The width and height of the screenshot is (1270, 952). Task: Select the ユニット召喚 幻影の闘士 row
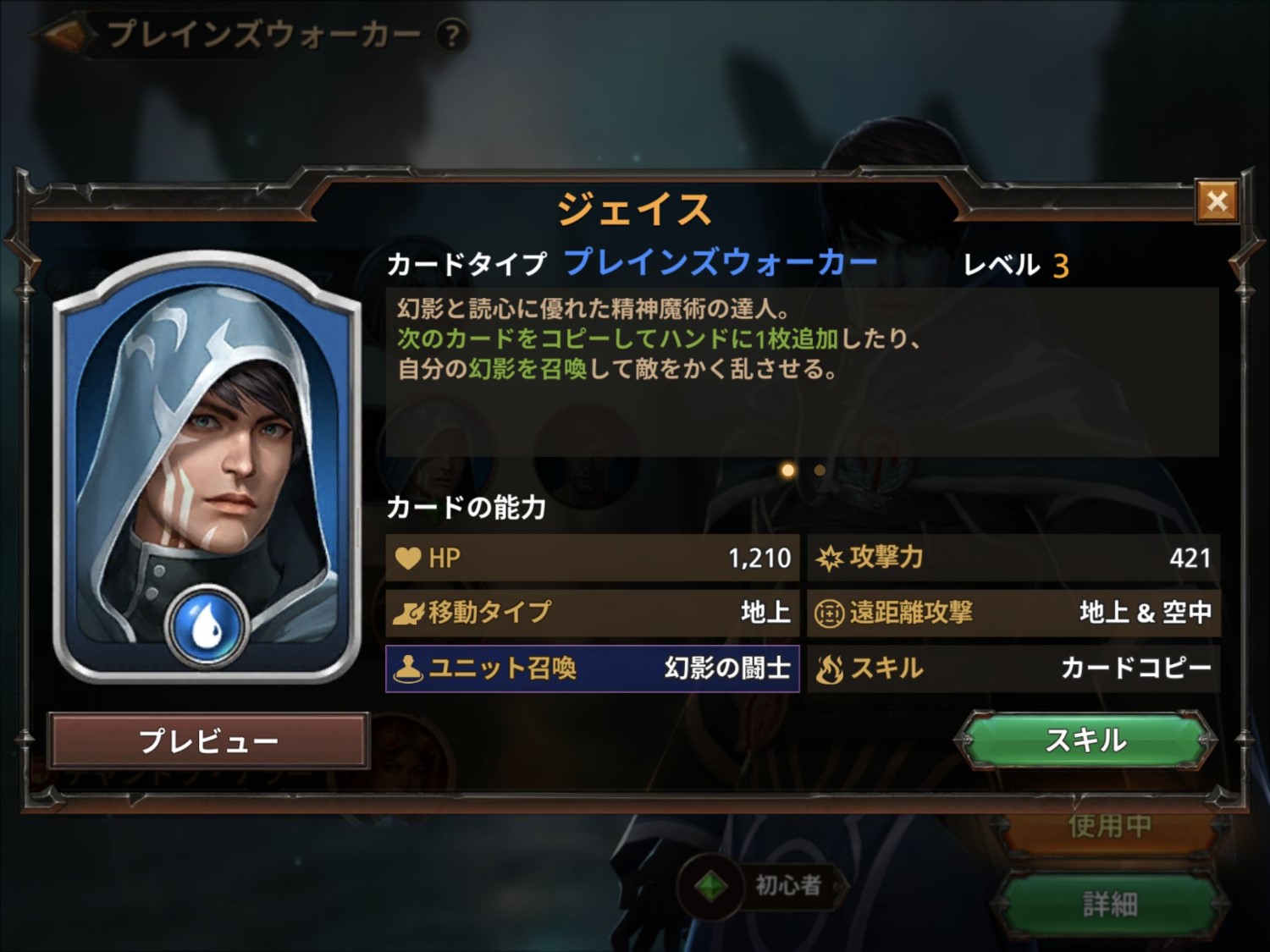(x=593, y=669)
